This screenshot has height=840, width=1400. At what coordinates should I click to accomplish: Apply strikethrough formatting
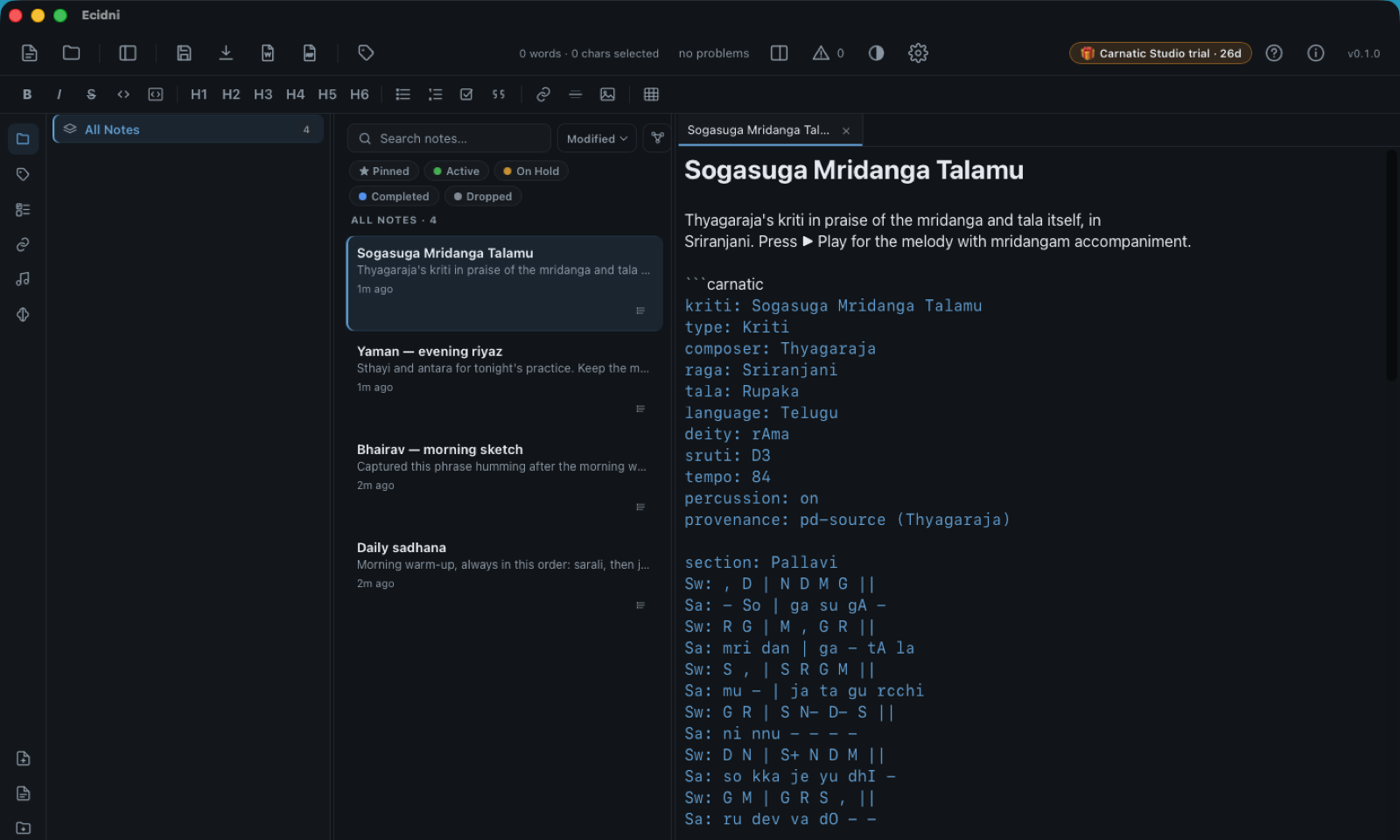(x=91, y=94)
